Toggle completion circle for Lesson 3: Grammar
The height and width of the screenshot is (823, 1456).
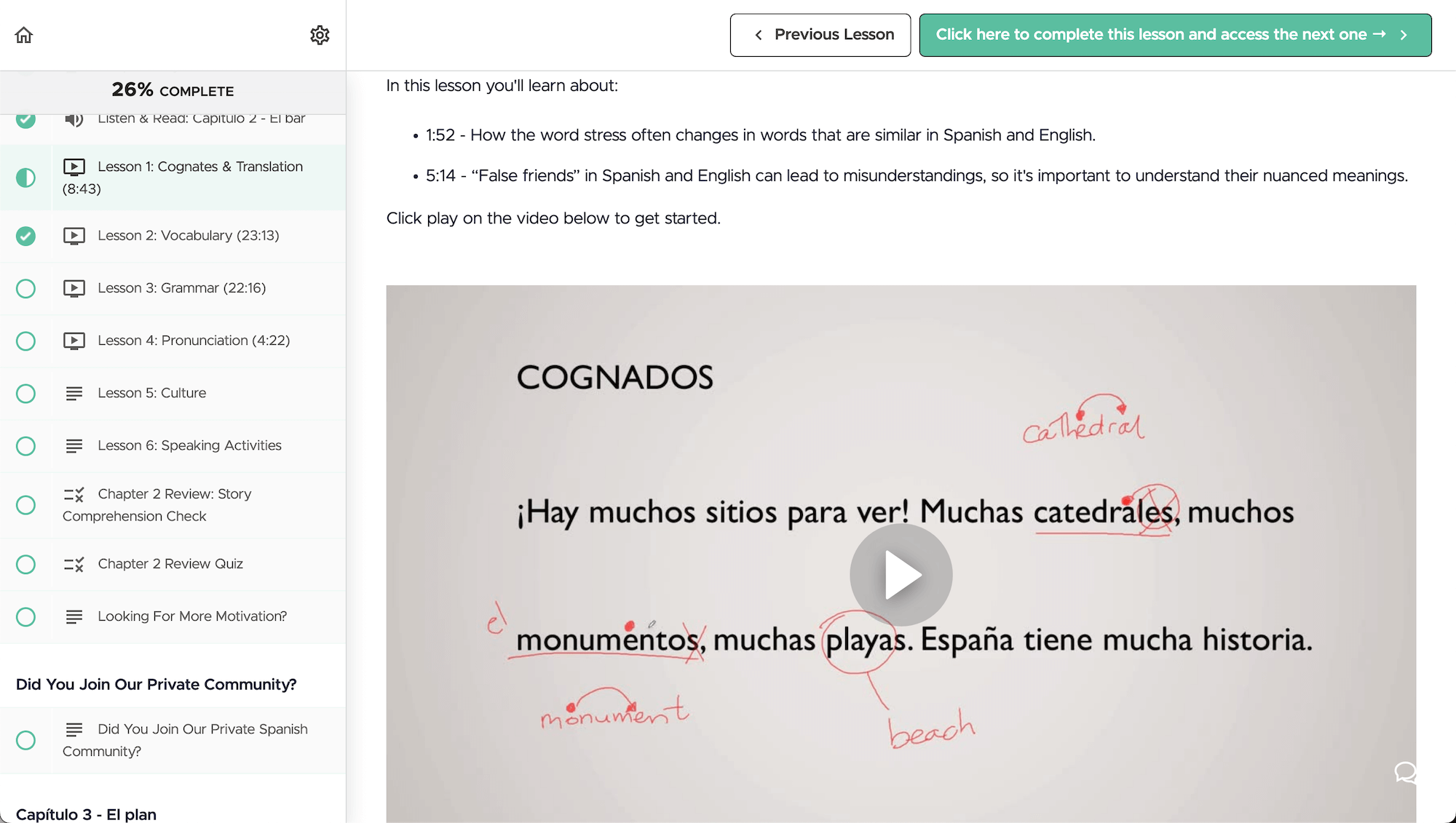click(26, 288)
